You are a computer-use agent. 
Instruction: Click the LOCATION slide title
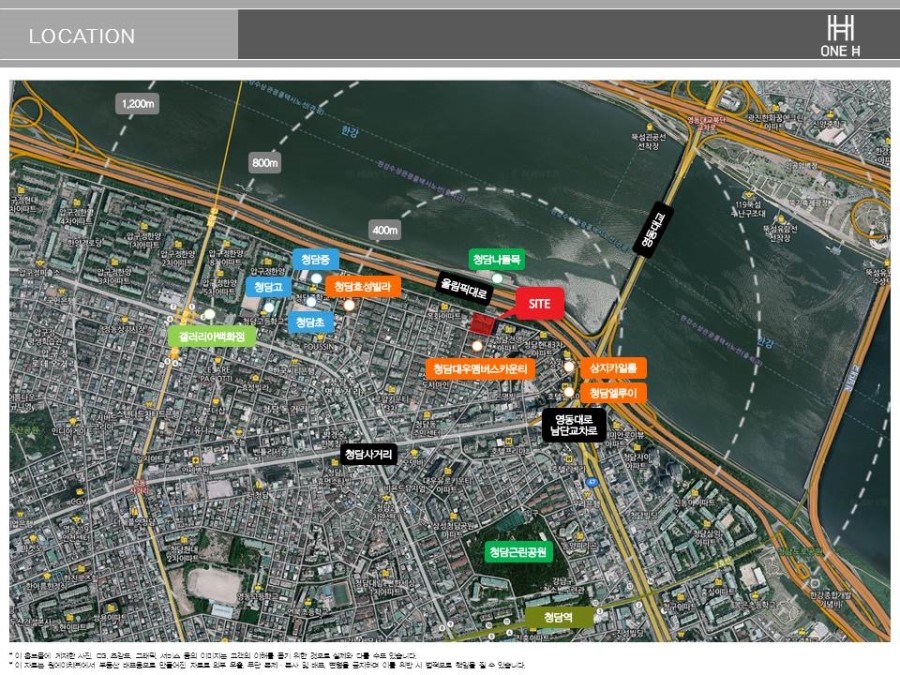(82, 36)
